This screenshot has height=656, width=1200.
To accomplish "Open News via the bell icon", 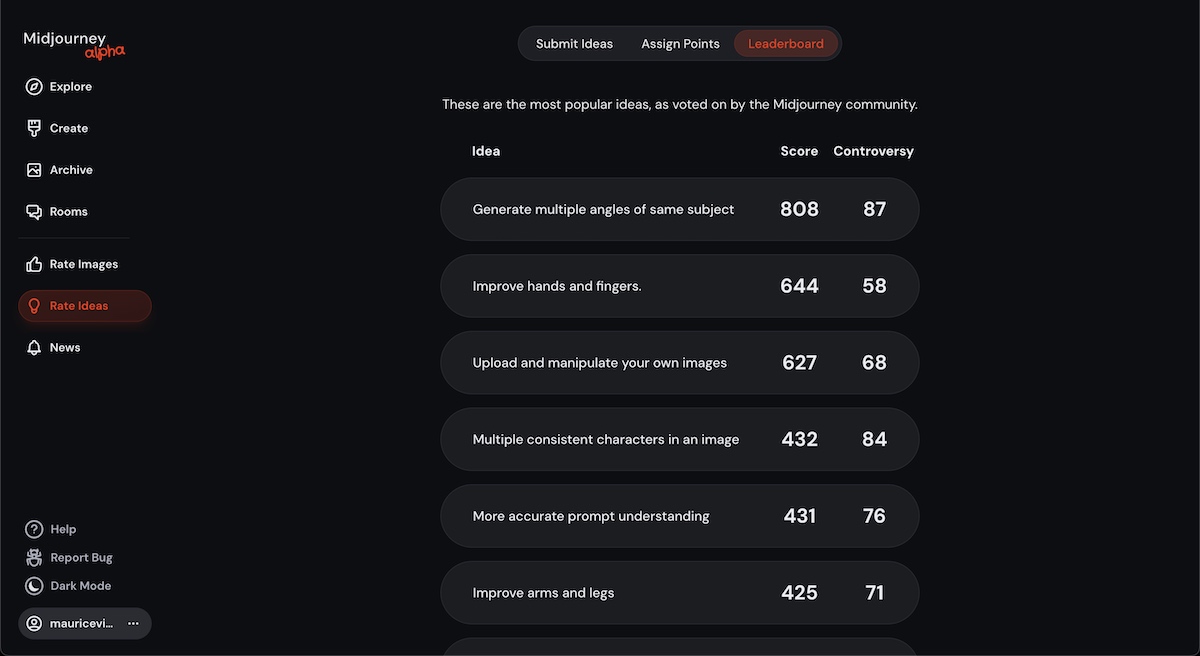I will click(34, 348).
